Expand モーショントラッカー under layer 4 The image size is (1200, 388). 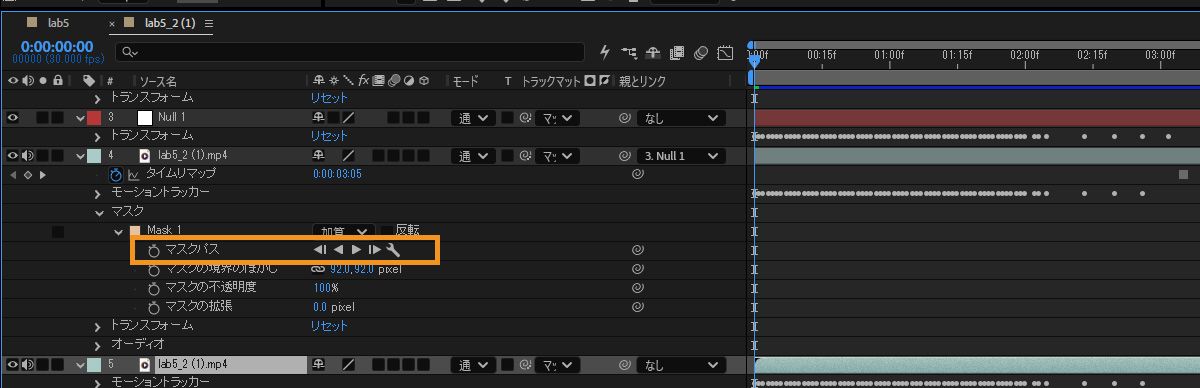click(x=98, y=193)
